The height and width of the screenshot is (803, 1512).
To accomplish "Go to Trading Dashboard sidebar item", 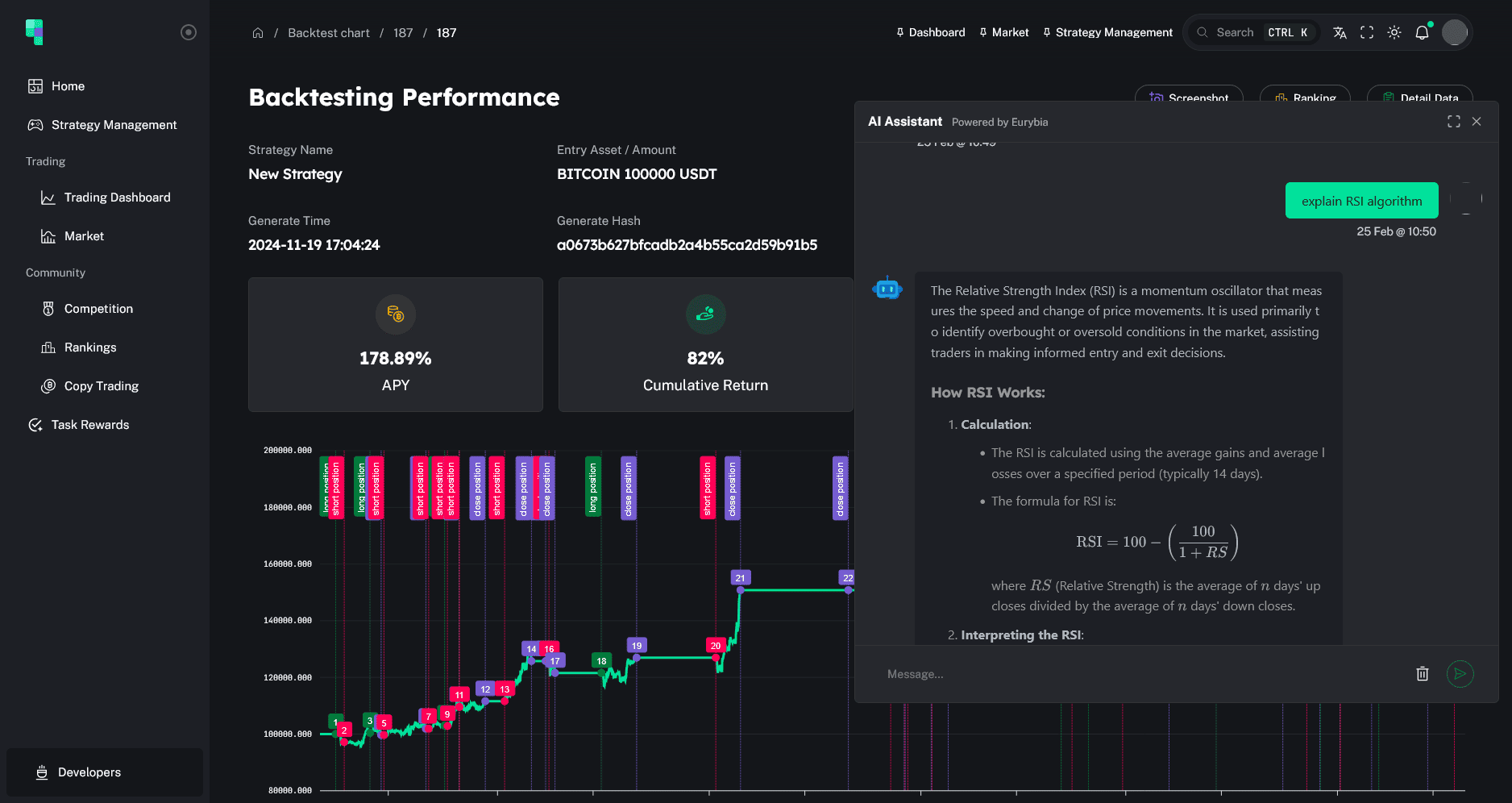I will click(117, 198).
